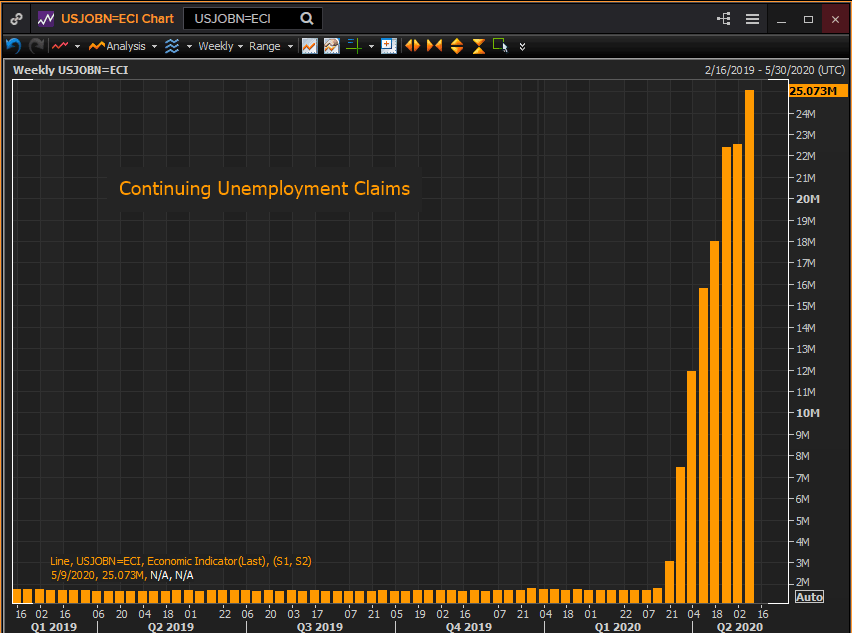Click the undo arrow icon
This screenshot has height=633, width=852.
click(13, 46)
